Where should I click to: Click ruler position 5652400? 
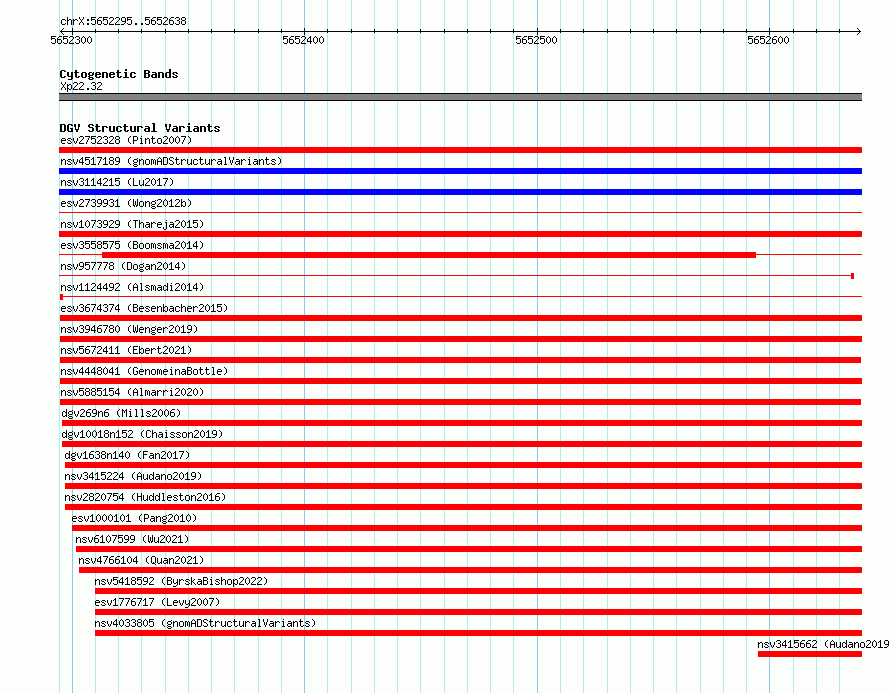point(303,40)
